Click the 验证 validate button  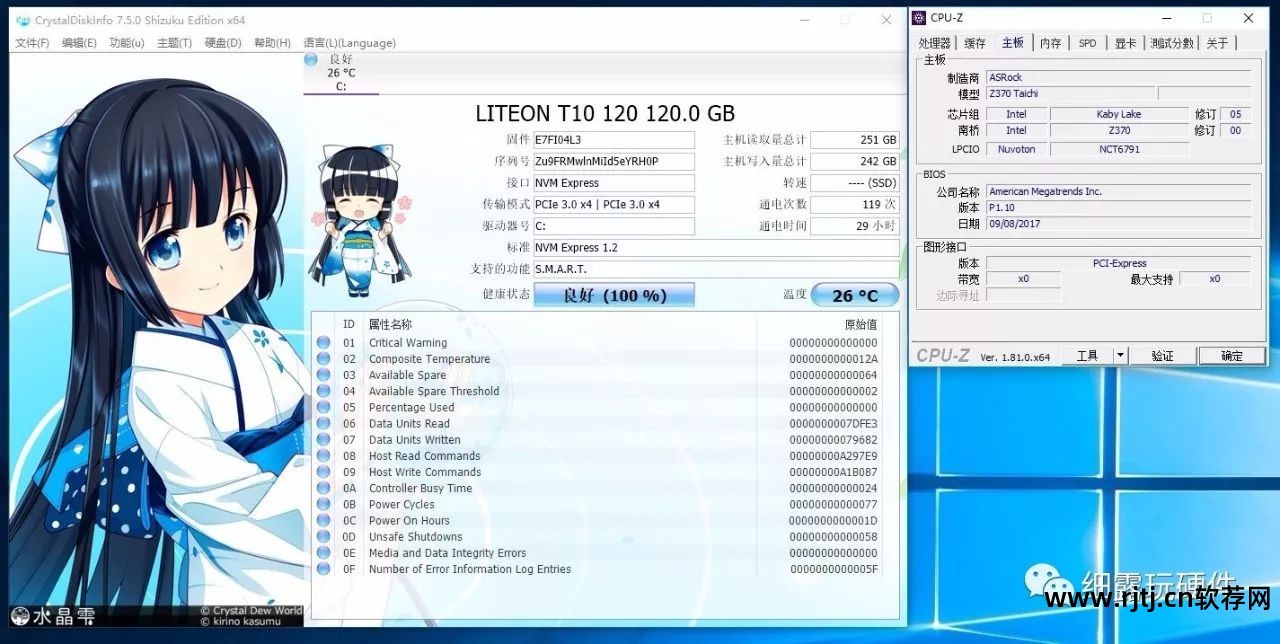point(1162,356)
